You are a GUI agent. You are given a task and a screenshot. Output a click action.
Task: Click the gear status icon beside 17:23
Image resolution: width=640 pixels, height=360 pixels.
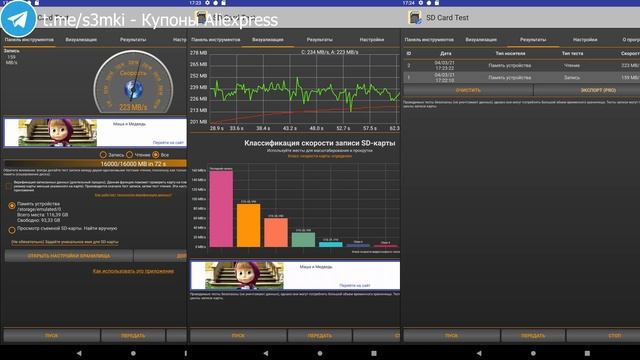pos(207,2)
